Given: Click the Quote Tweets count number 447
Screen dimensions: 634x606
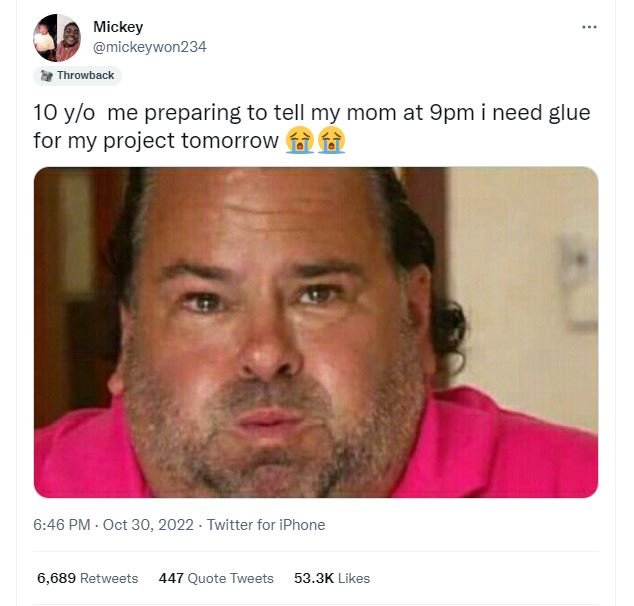Looking at the screenshot, I should (171, 578).
